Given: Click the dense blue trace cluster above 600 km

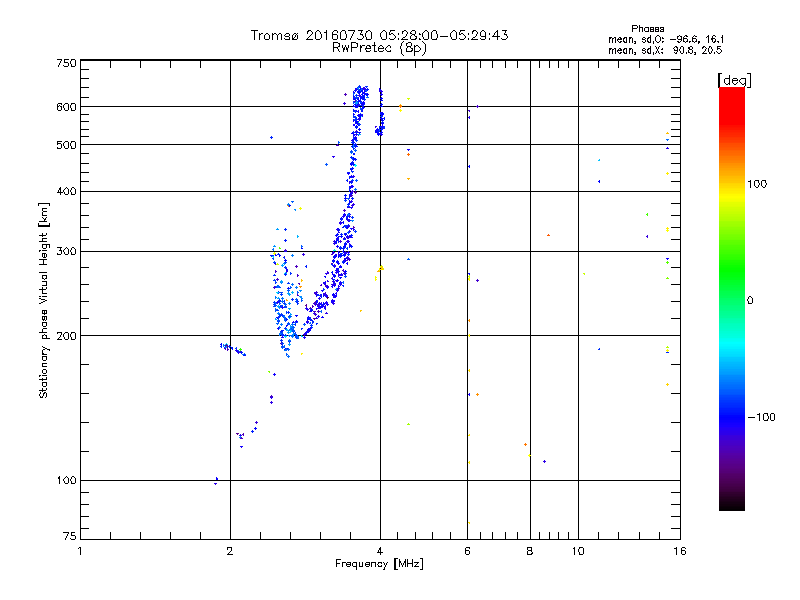Looking at the screenshot, I should (x=360, y=97).
